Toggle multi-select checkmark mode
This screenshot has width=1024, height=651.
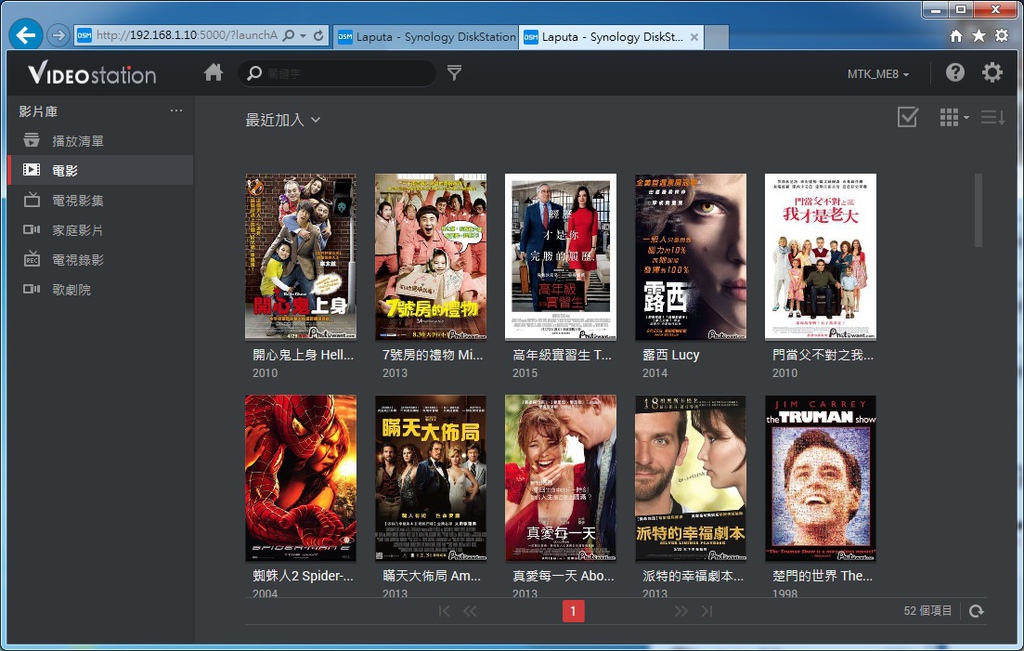click(908, 118)
